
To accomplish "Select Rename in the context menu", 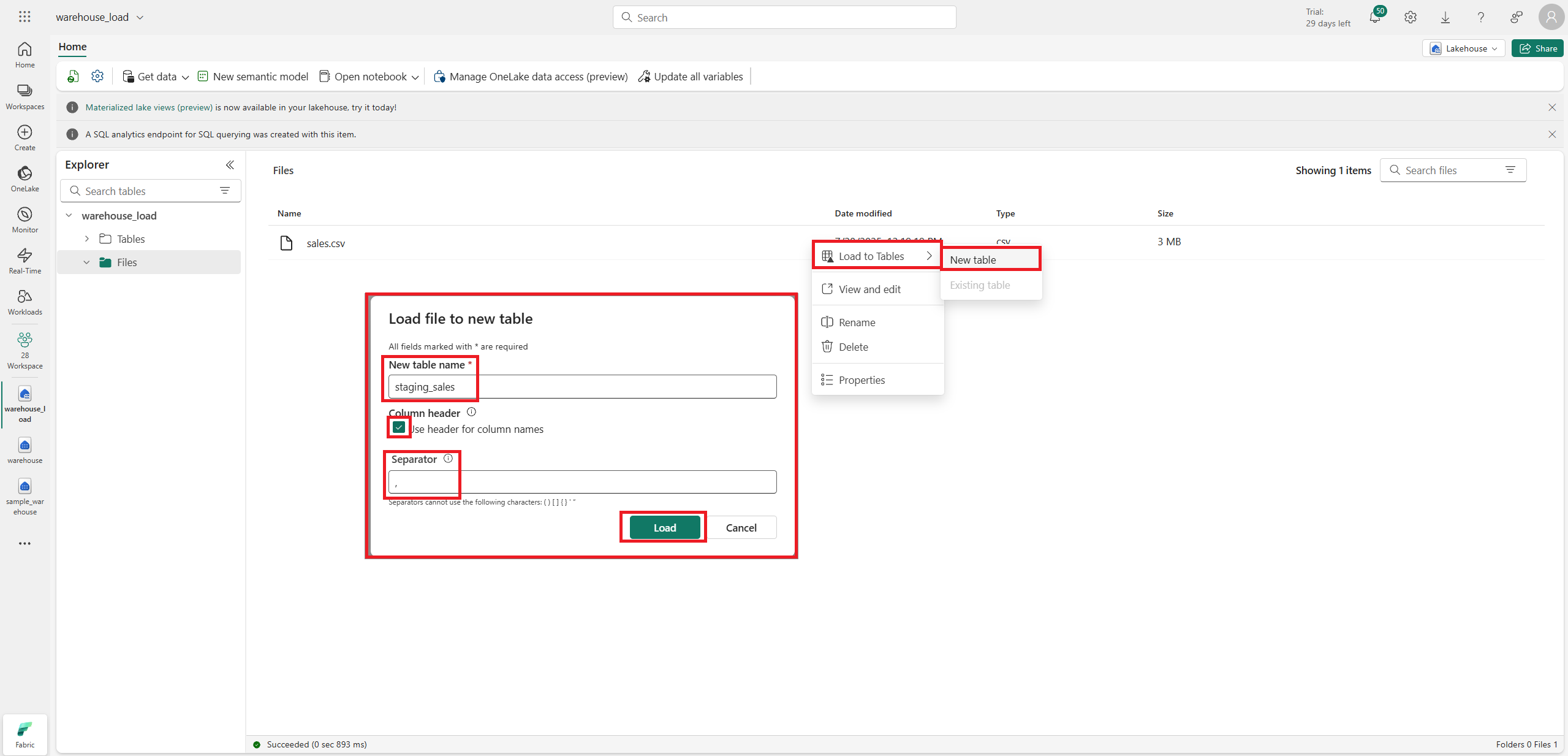I will click(x=857, y=323).
